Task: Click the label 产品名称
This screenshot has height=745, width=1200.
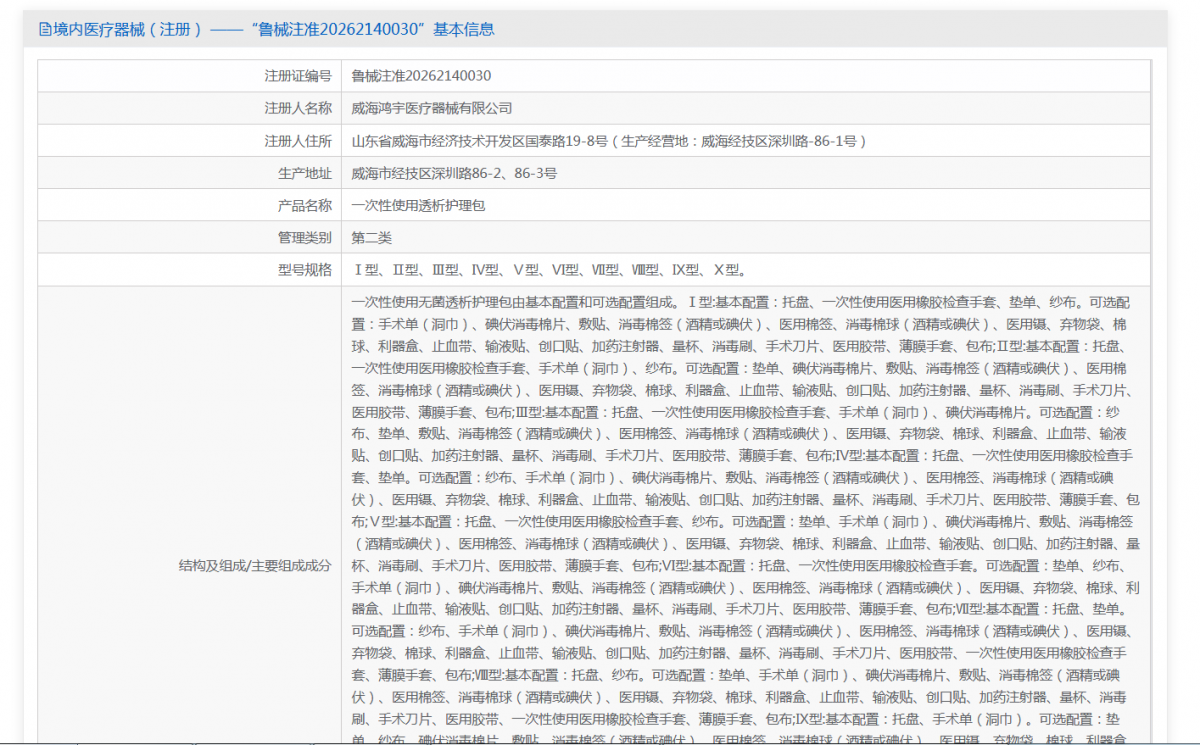Action: click(305, 205)
